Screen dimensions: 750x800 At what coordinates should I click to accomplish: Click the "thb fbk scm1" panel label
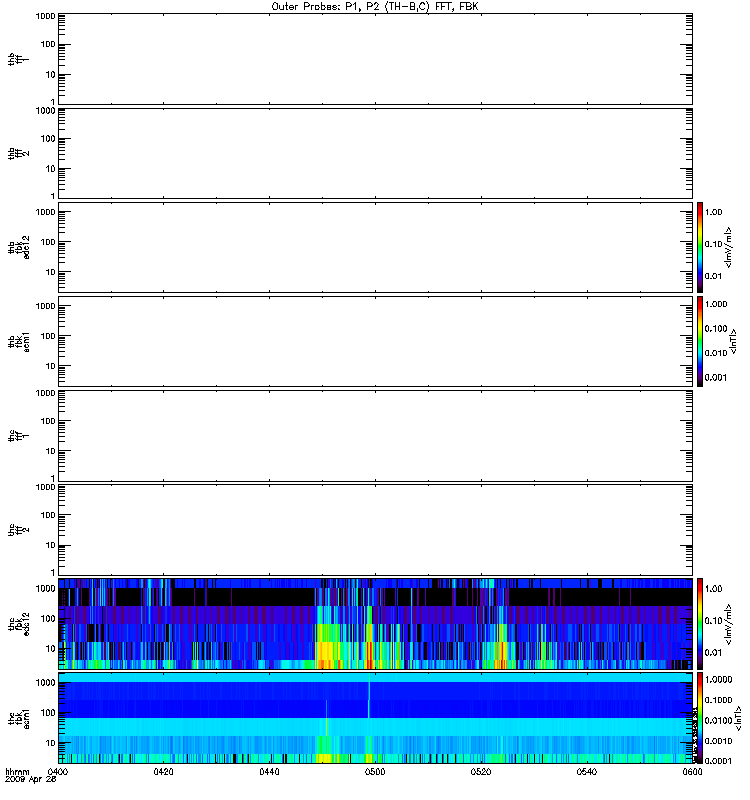click(x=18, y=342)
